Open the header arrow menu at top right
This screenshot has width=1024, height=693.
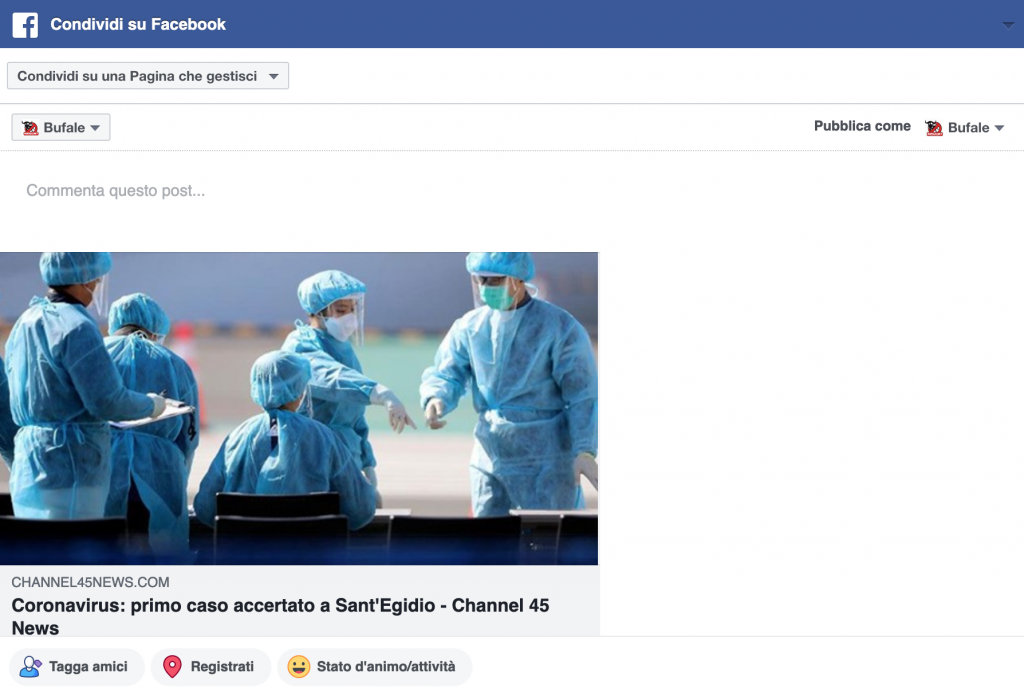pos(1007,24)
